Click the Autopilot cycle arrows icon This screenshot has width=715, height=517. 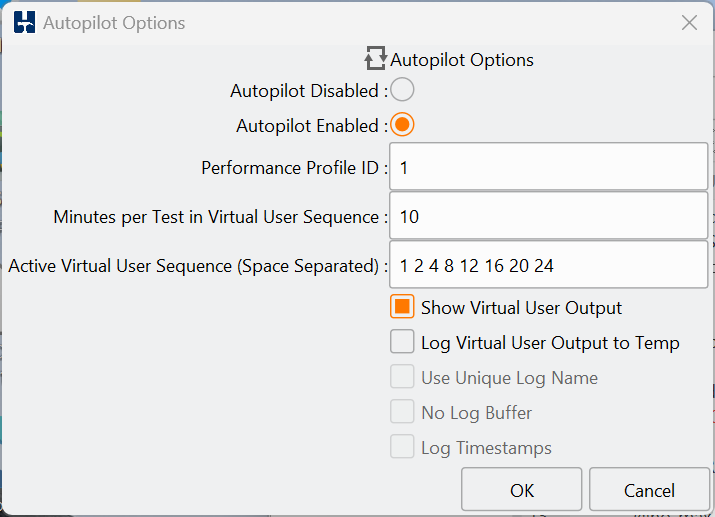tap(376, 58)
